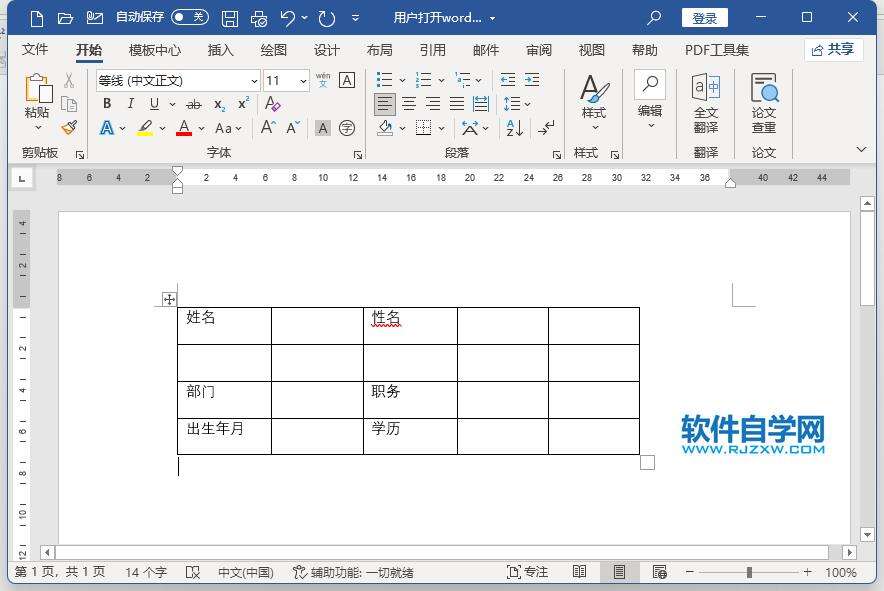
Task: Click the search magnifier in title bar
Action: [x=654, y=18]
